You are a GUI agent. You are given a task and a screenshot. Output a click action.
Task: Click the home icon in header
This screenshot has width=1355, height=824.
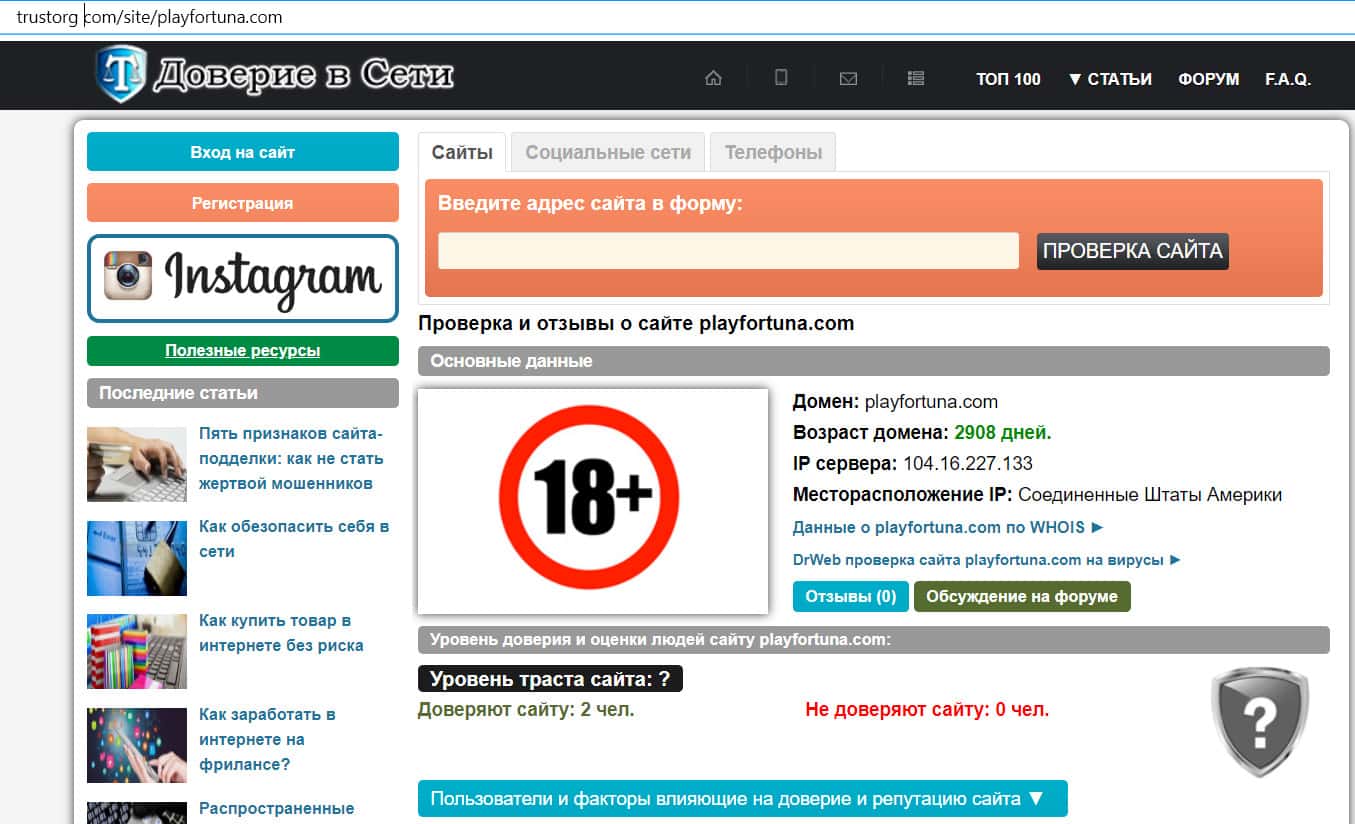(x=713, y=79)
